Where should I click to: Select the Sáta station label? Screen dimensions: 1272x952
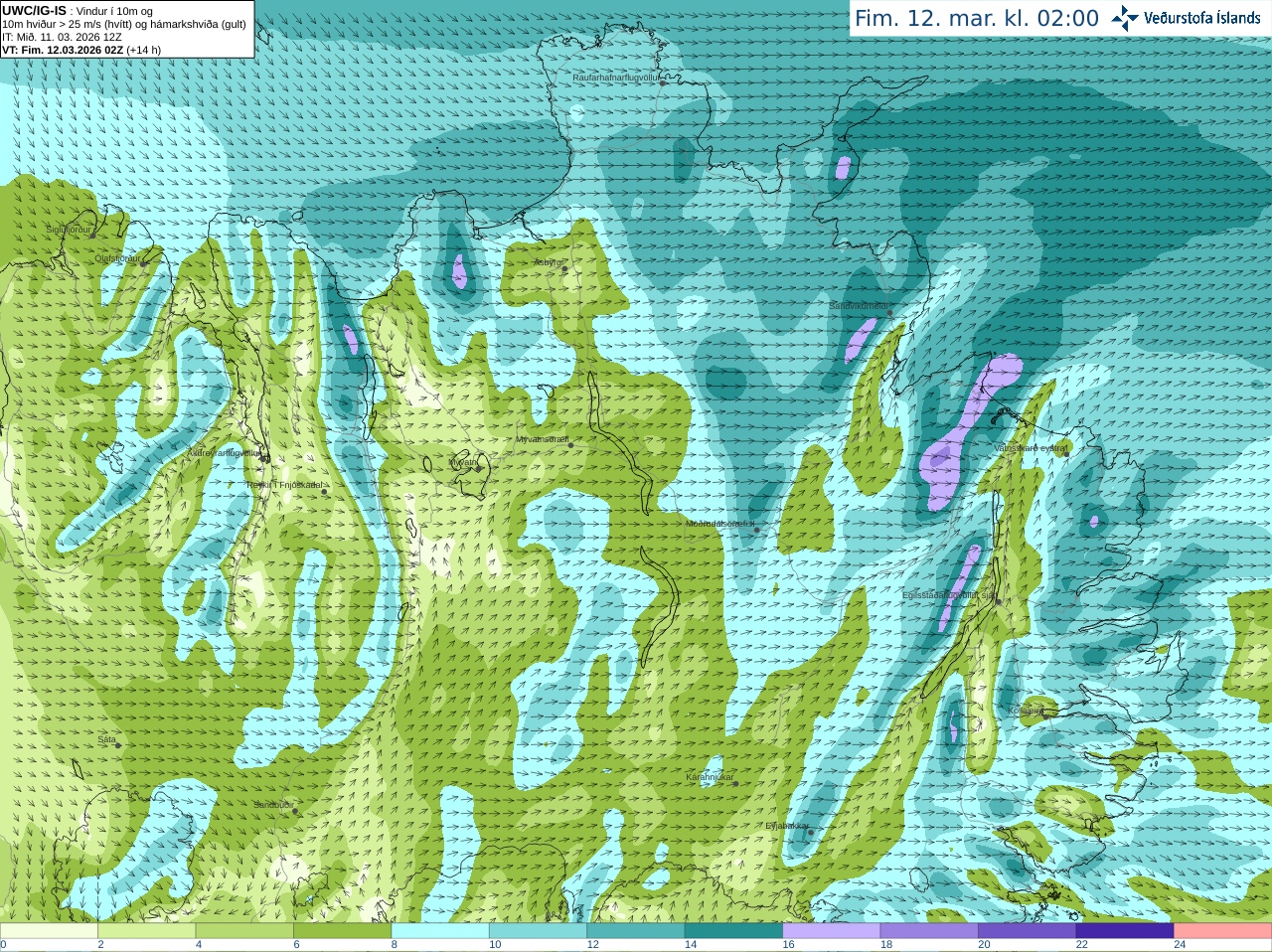pyautogui.click(x=107, y=740)
